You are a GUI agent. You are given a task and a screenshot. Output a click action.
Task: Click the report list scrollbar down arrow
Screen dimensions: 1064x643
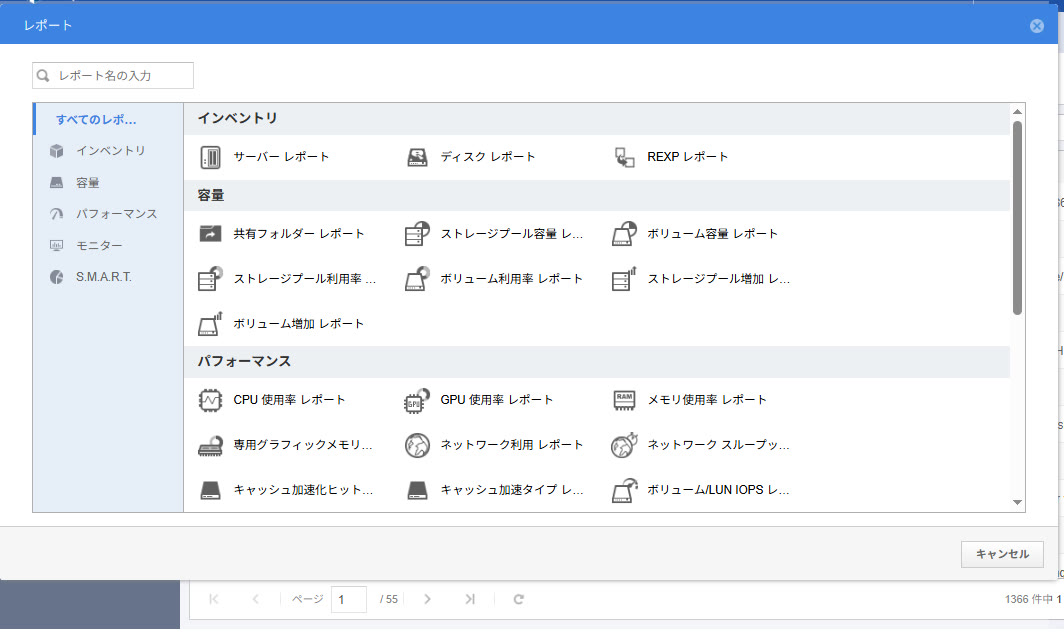pyautogui.click(x=1017, y=503)
